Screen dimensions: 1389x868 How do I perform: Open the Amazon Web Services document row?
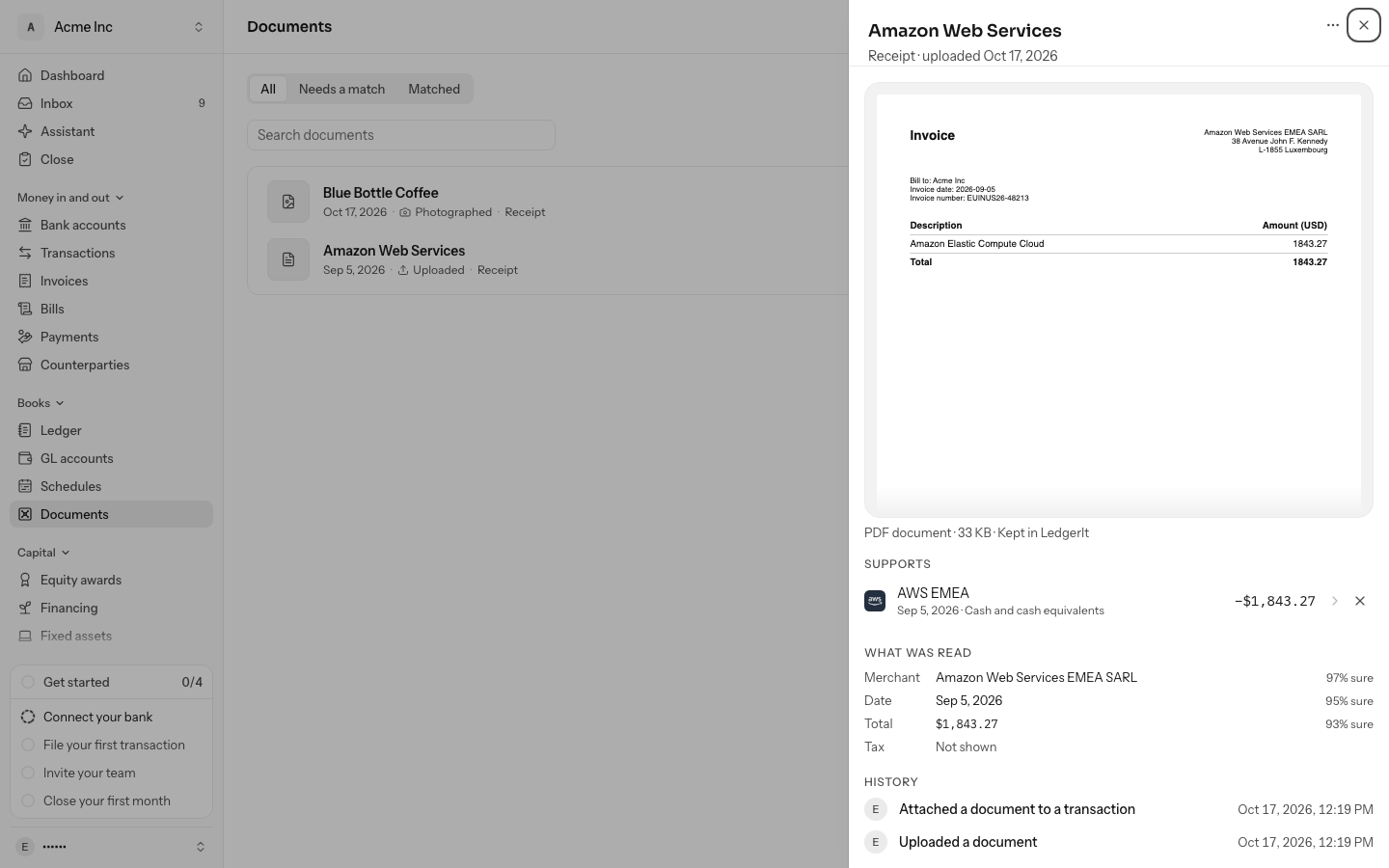(548, 259)
